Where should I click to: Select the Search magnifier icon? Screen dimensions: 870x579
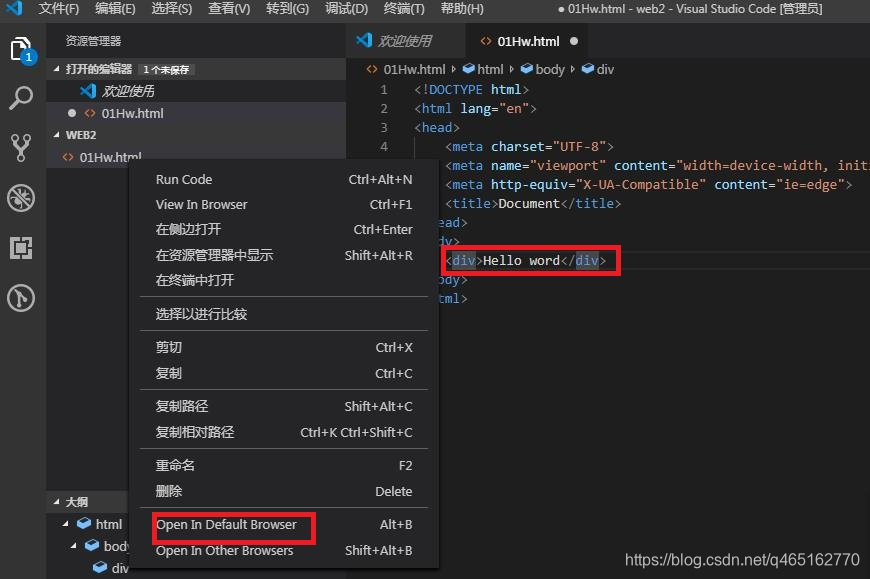pos(22,98)
